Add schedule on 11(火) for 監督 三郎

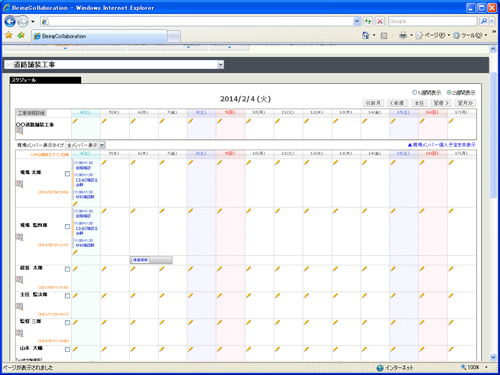pyautogui.click(x=278, y=322)
